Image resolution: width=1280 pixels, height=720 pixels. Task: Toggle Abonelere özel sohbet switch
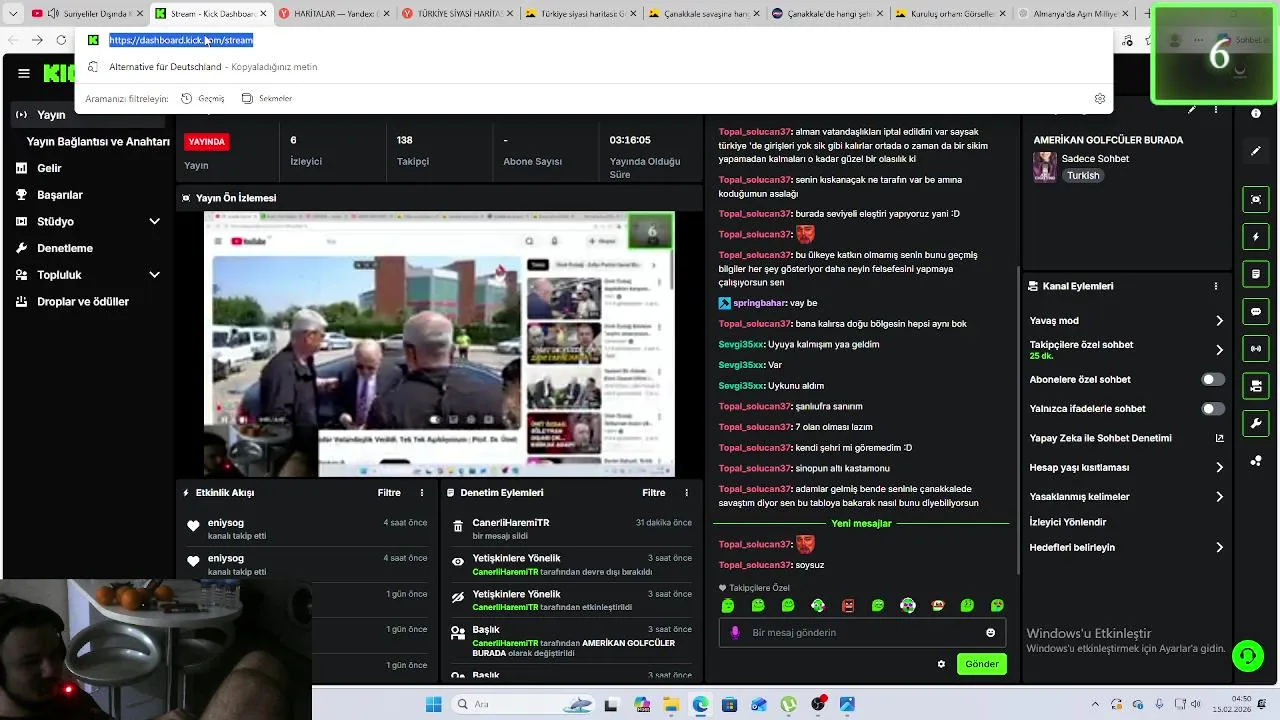coord(1213,380)
